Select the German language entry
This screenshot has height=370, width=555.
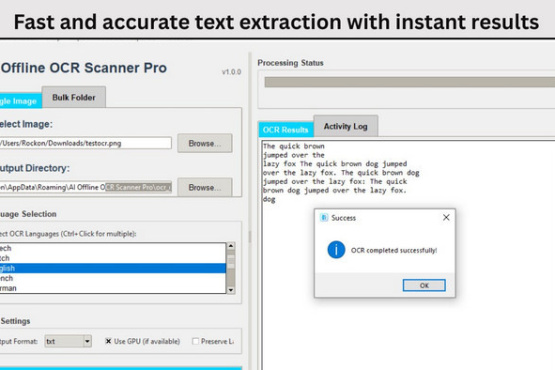coord(113,288)
